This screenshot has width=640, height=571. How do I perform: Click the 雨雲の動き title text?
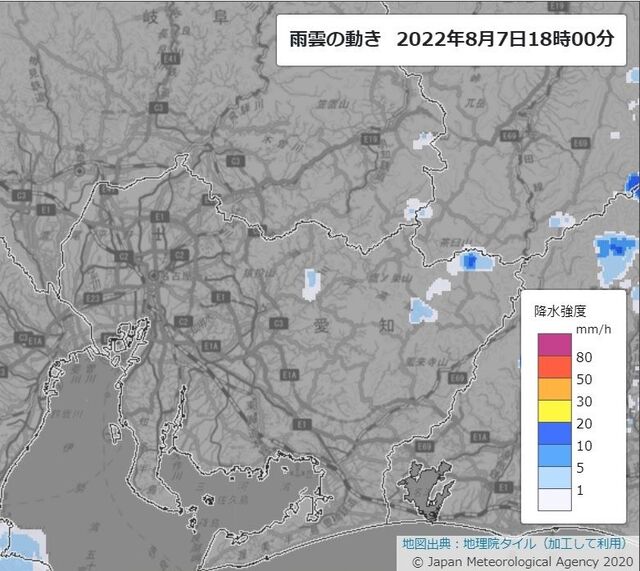335,39
